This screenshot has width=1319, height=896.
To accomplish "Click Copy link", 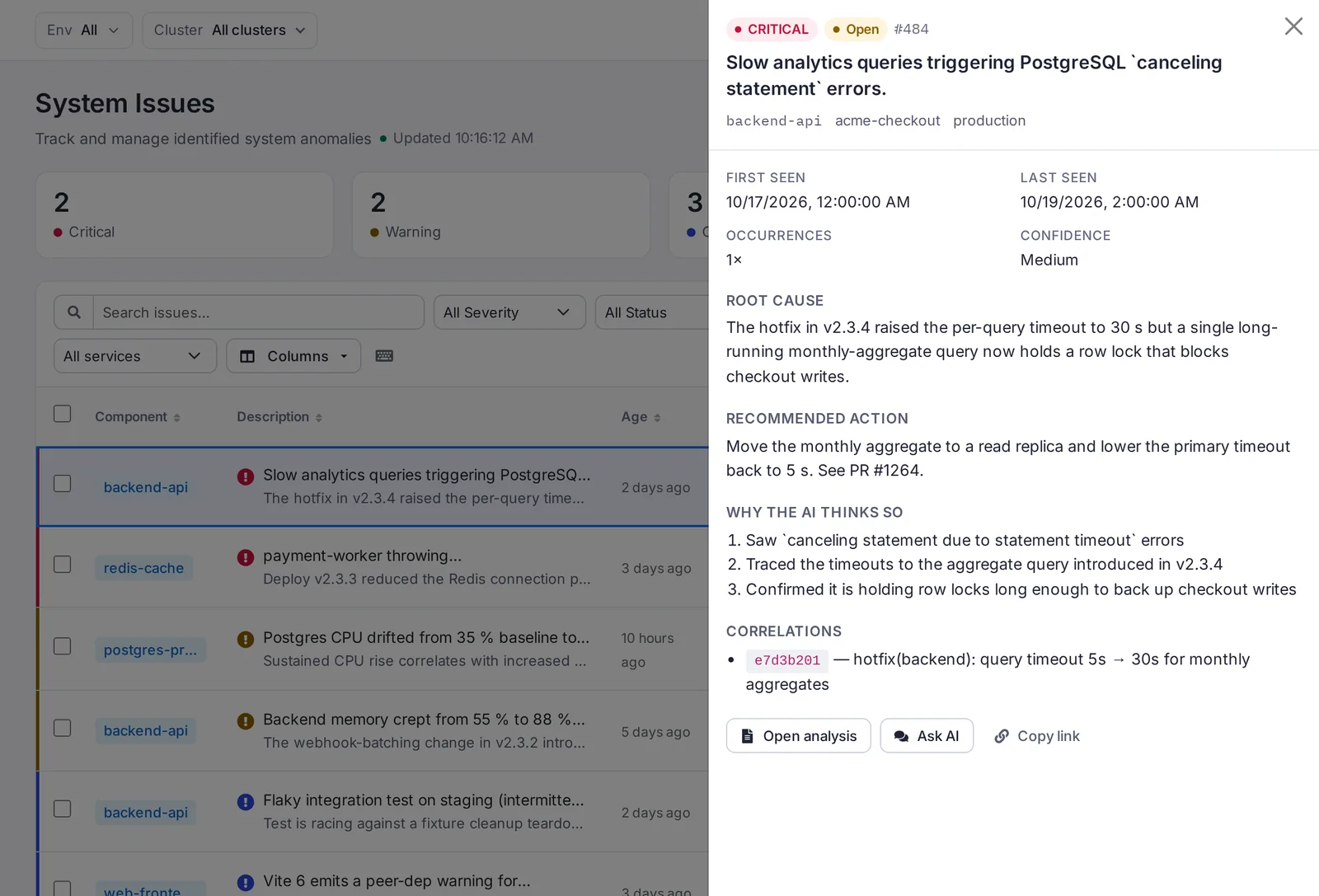I will pyautogui.click(x=1037, y=736).
